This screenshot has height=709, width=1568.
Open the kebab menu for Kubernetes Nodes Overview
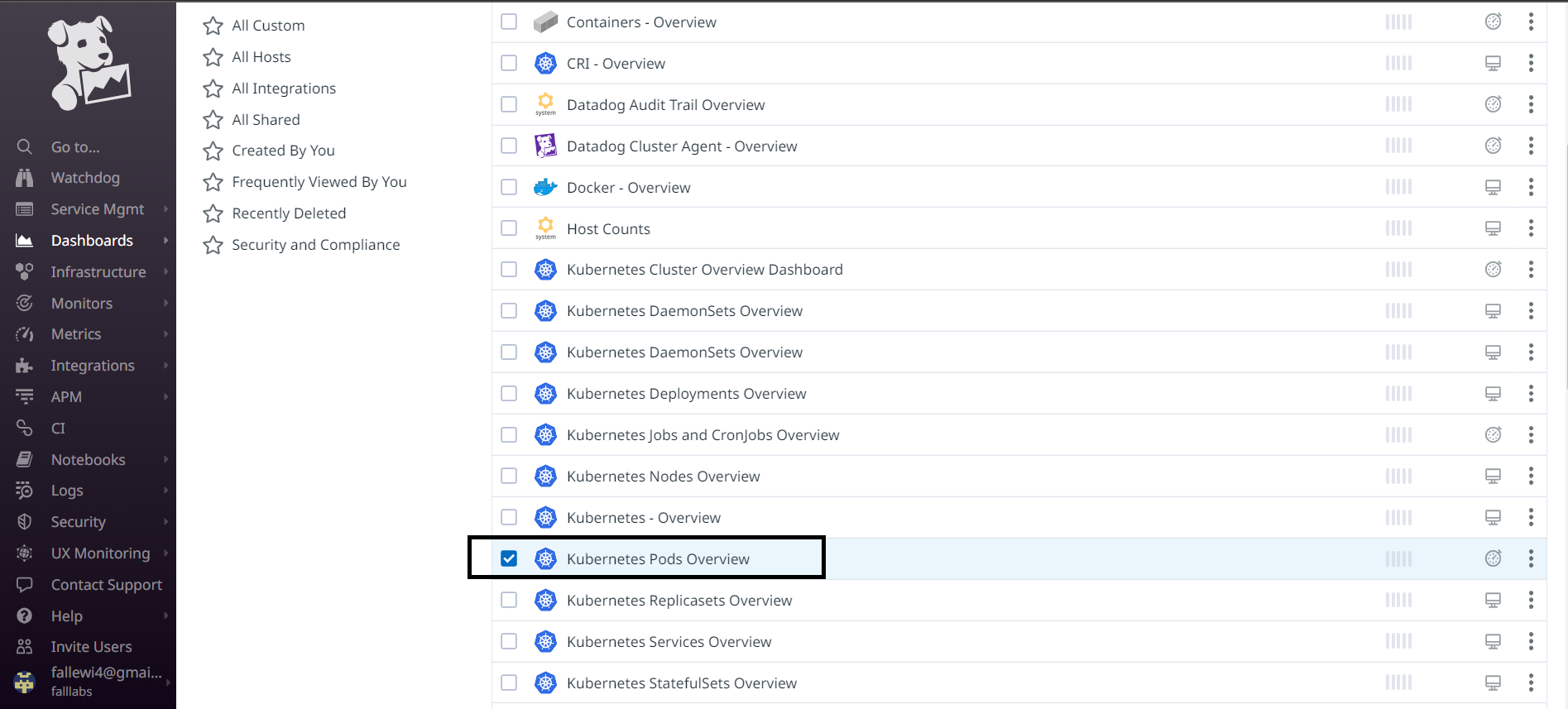click(x=1531, y=476)
